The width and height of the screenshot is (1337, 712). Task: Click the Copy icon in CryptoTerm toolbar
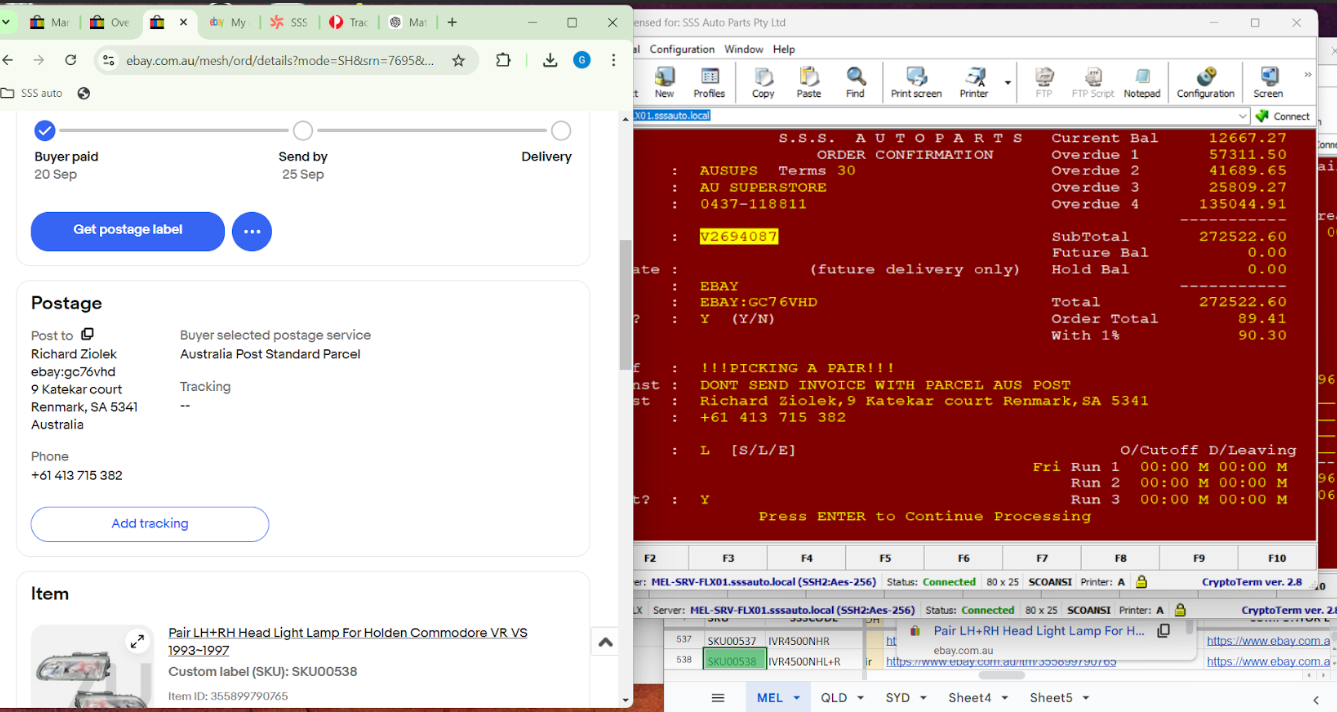pyautogui.click(x=763, y=82)
